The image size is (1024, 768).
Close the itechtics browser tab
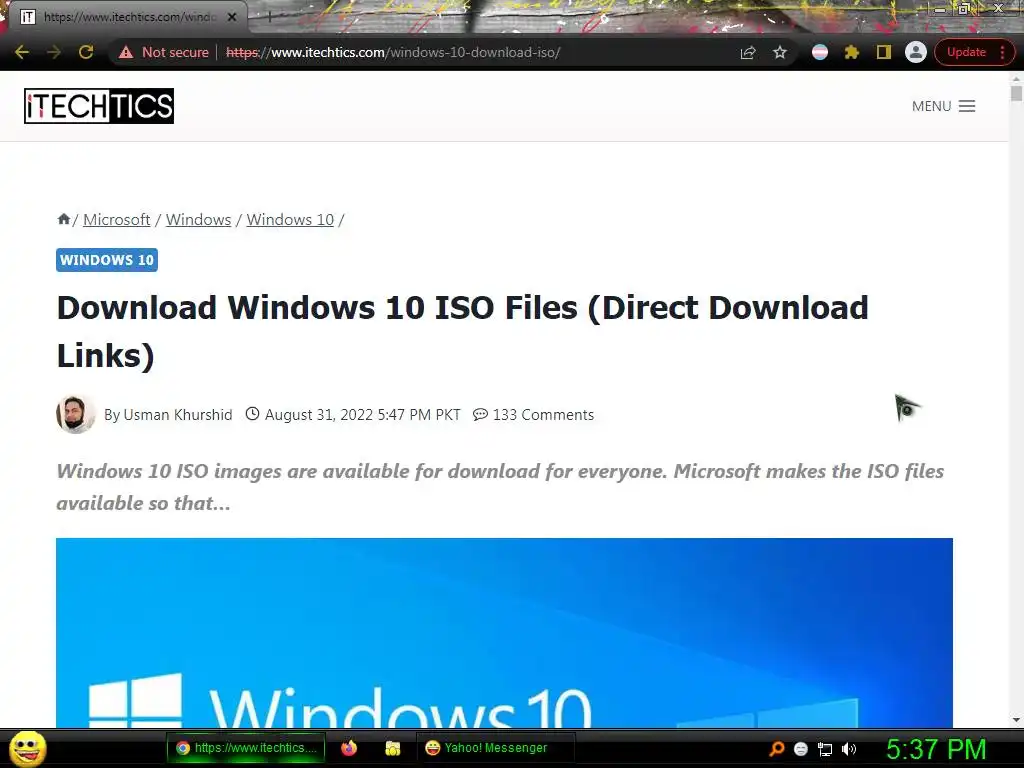pyautogui.click(x=232, y=17)
